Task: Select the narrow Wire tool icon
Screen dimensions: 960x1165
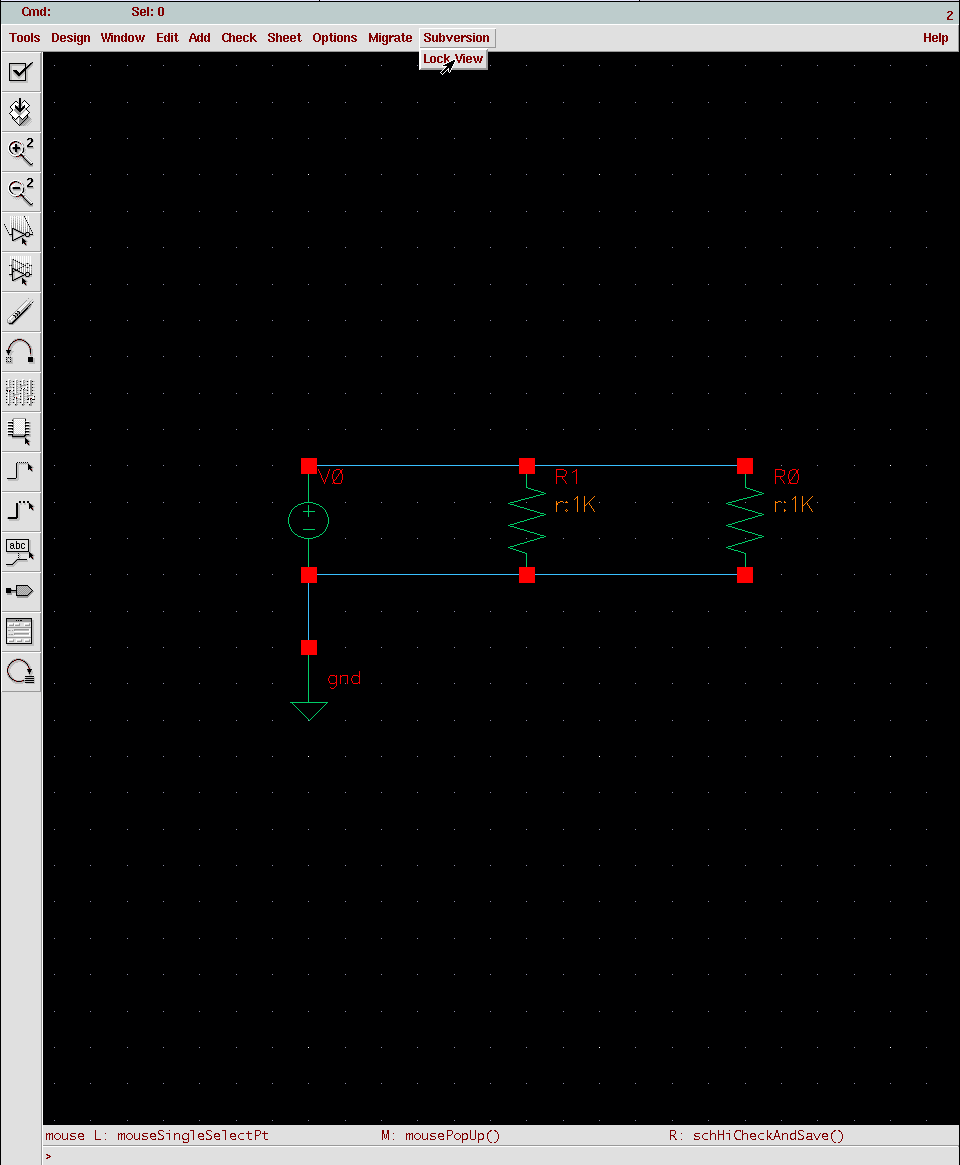Action: (x=20, y=472)
